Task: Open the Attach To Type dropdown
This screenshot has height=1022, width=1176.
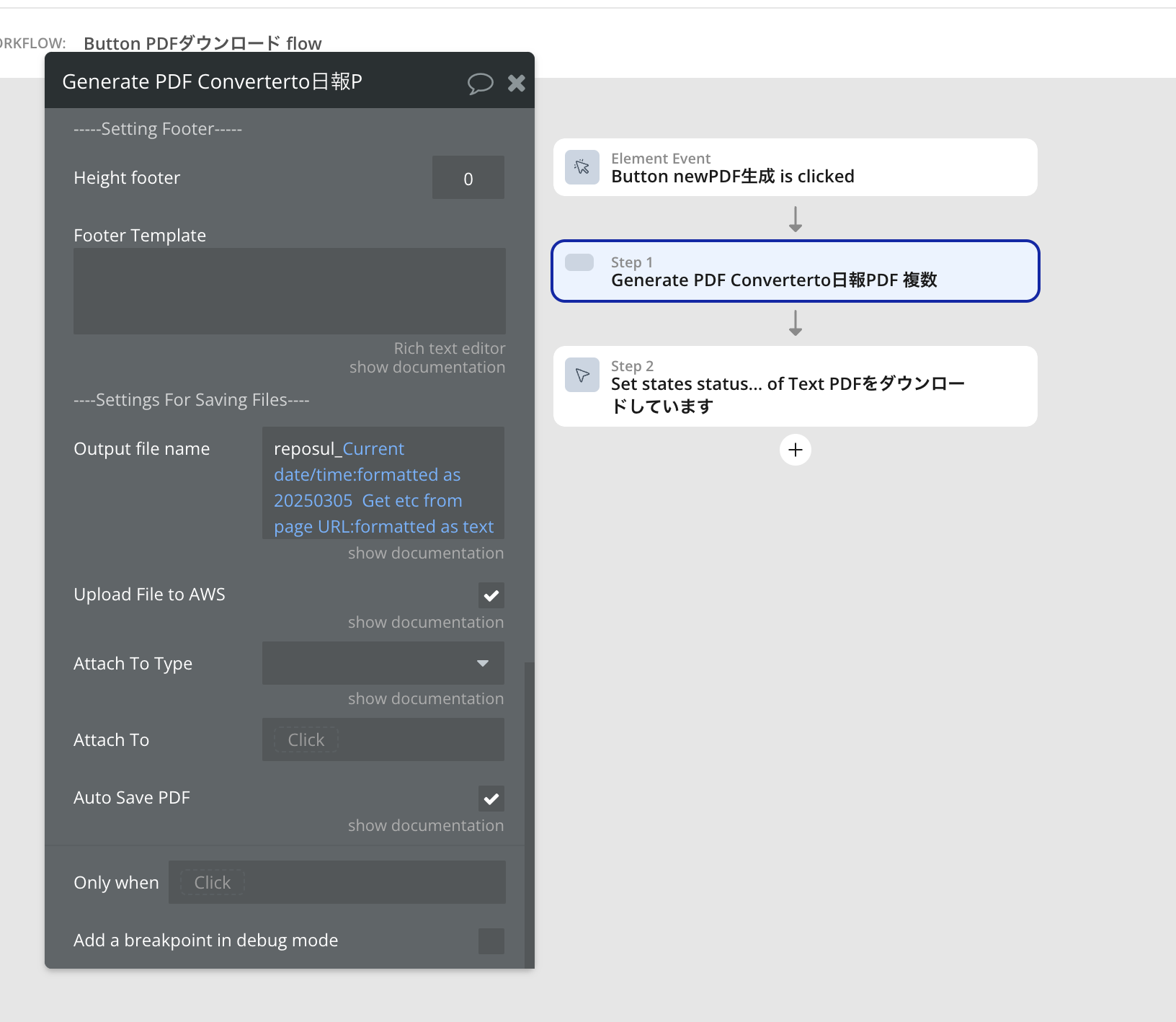Action: [383, 663]
